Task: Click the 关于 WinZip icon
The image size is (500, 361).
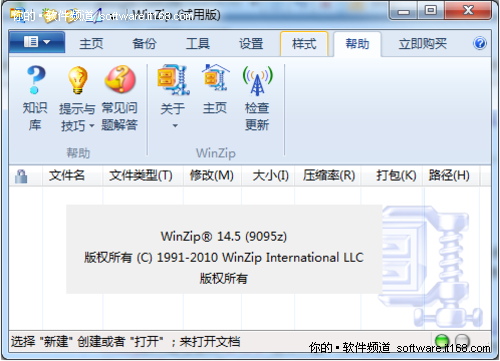Action: pyautogui.click(x=173, y=80)
